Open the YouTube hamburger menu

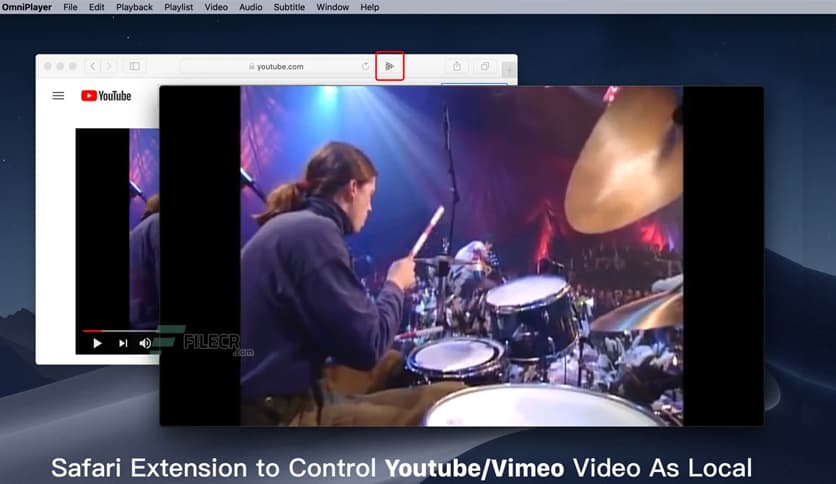coord(58,96)
